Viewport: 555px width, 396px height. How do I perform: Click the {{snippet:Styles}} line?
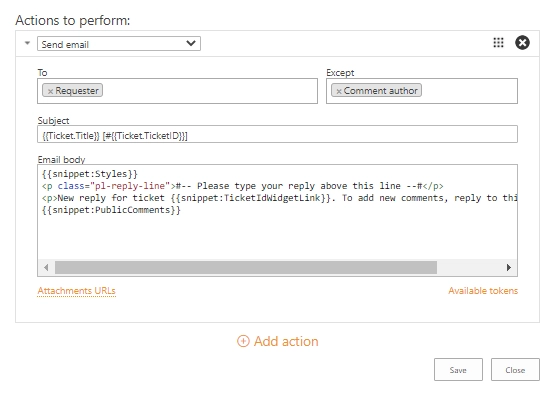point(90,174)
